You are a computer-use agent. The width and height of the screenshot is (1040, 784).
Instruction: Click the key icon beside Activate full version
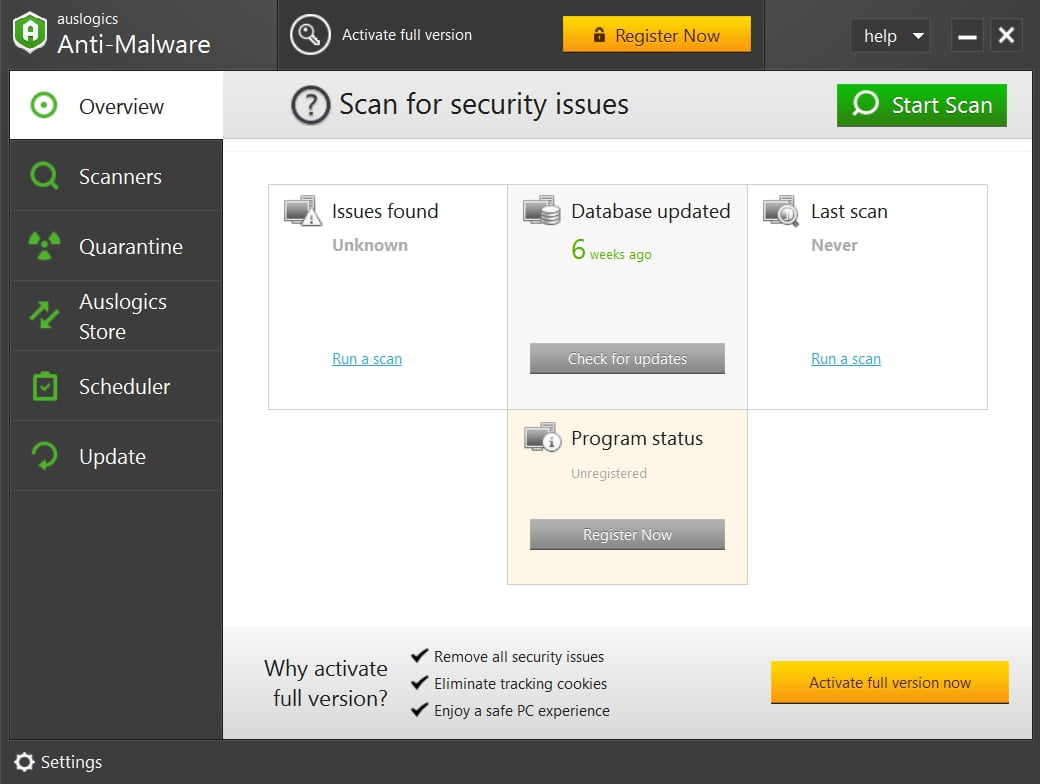310,35
